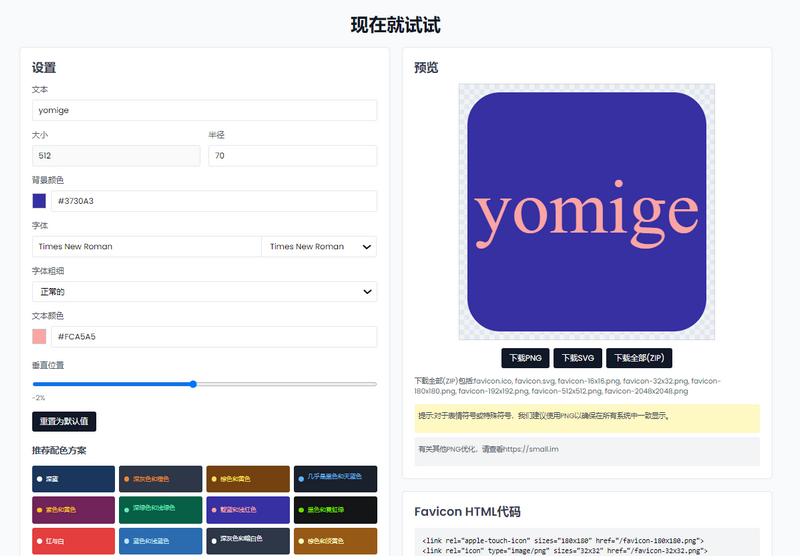Select the 黑色和黄红绿 color scheme

[x=335, y=510]
